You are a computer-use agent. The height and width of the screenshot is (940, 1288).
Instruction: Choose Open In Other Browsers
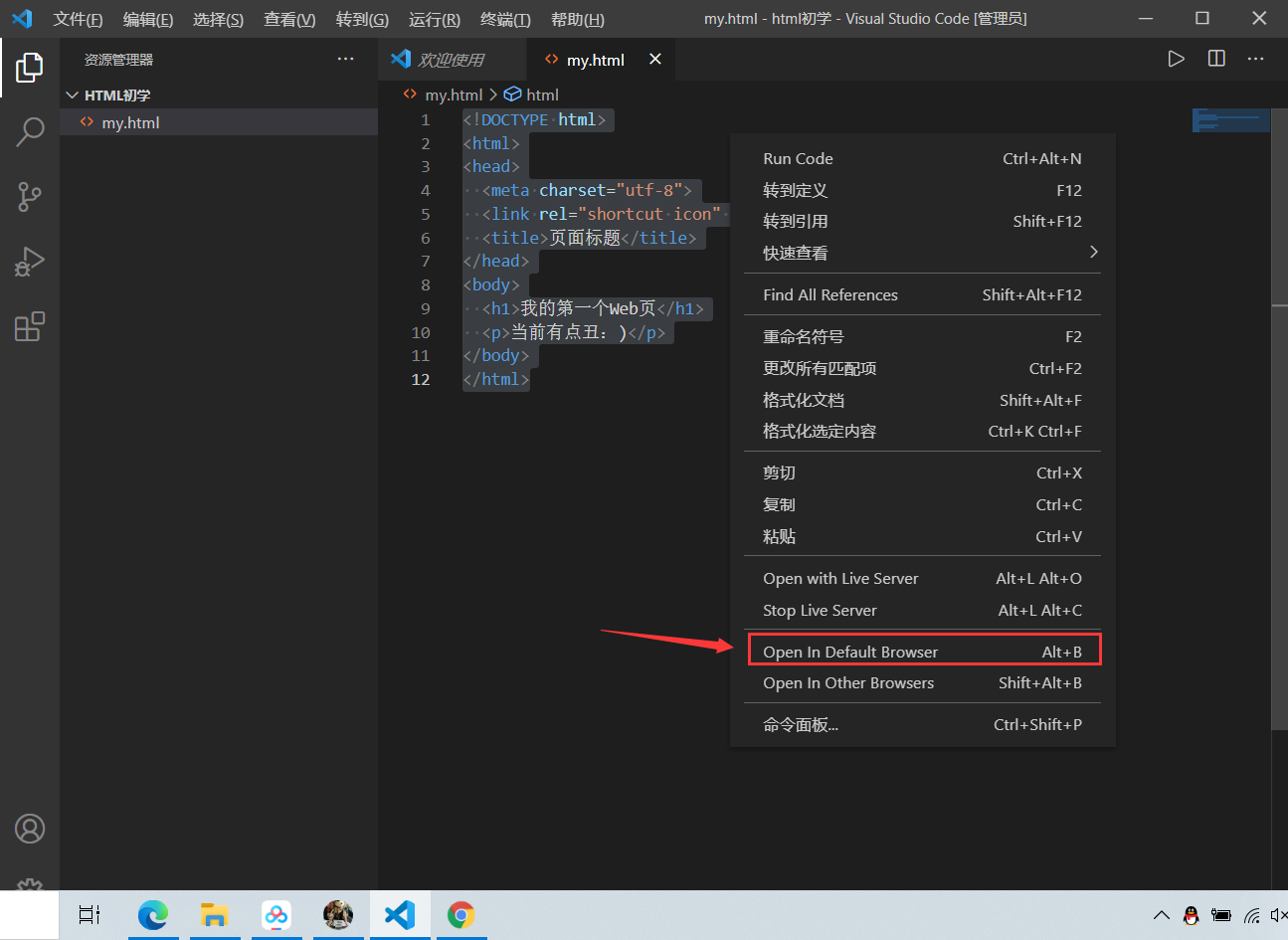(922, 682)
